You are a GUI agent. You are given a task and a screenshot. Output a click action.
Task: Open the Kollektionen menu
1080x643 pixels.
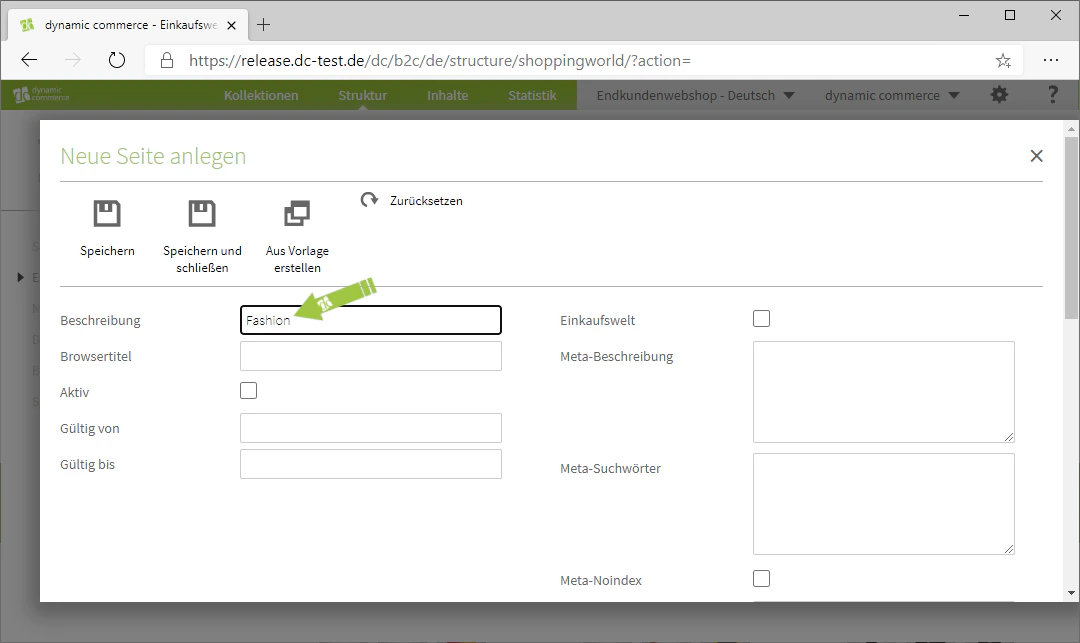(261, 96)
